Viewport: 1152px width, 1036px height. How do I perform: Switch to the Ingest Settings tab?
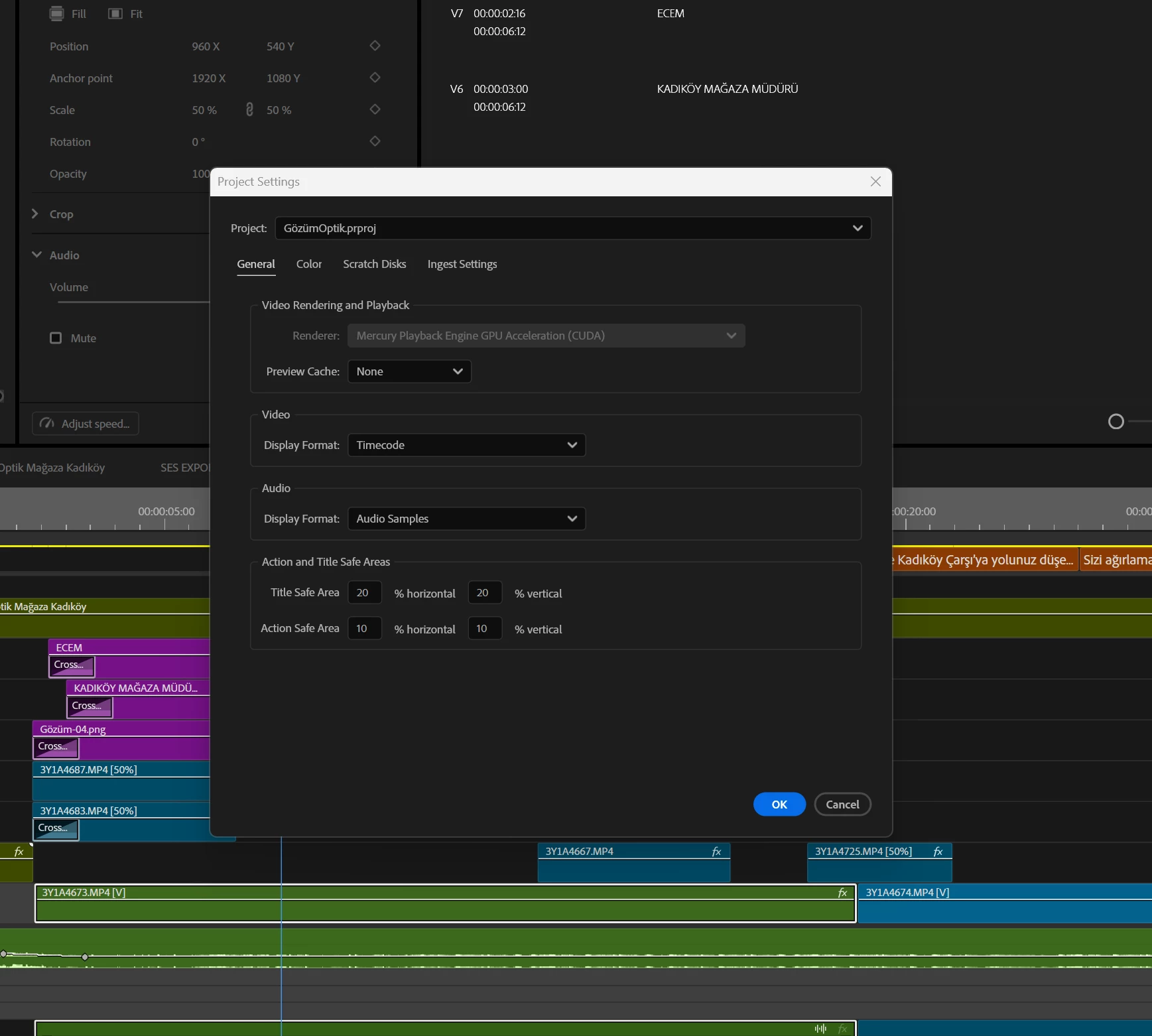pos(462,264)
